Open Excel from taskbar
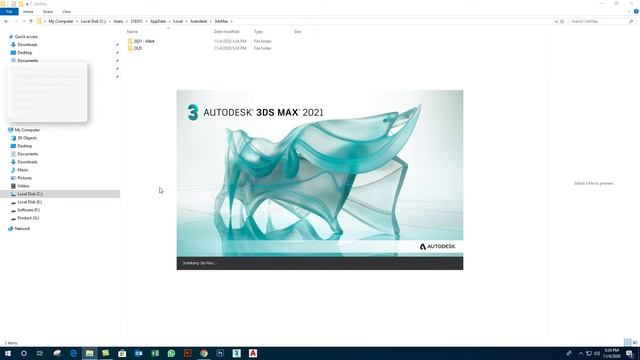This screenshot has width=640, height=360. [x=155, y=353]
